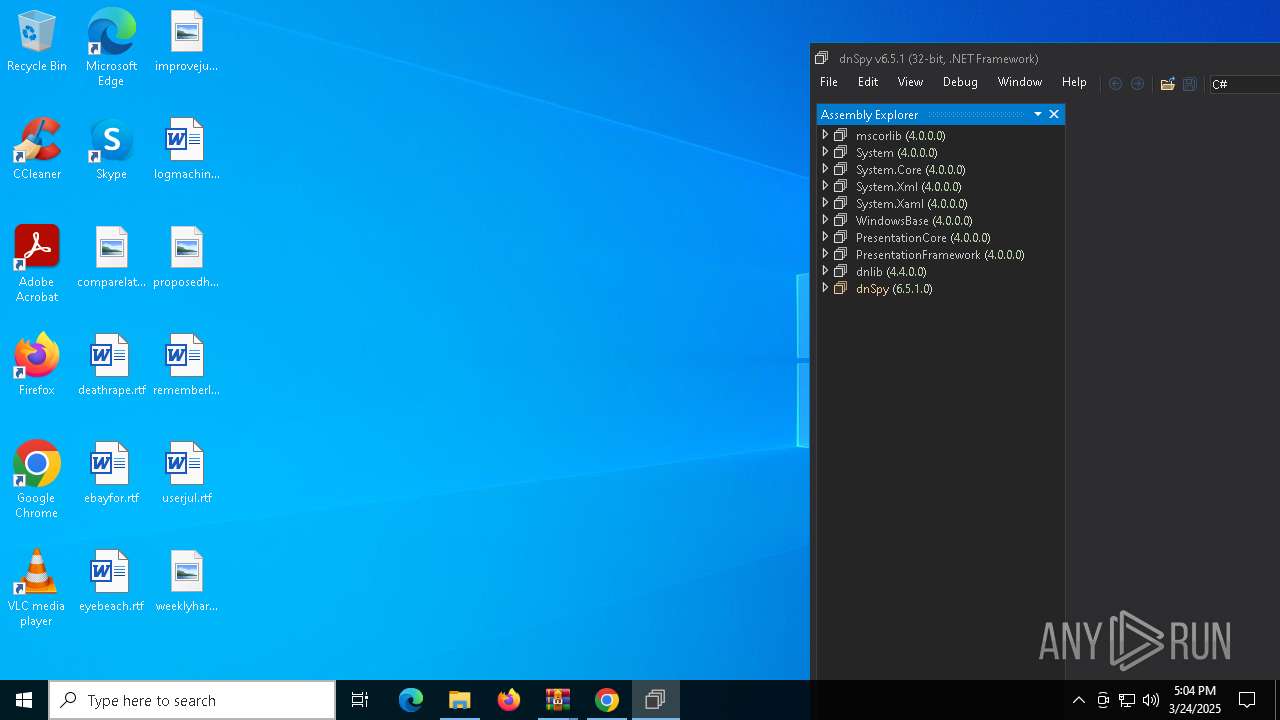Open the Window menu in dnSpy
This screenshot has width=1280, height=720.
point(1020,82)
